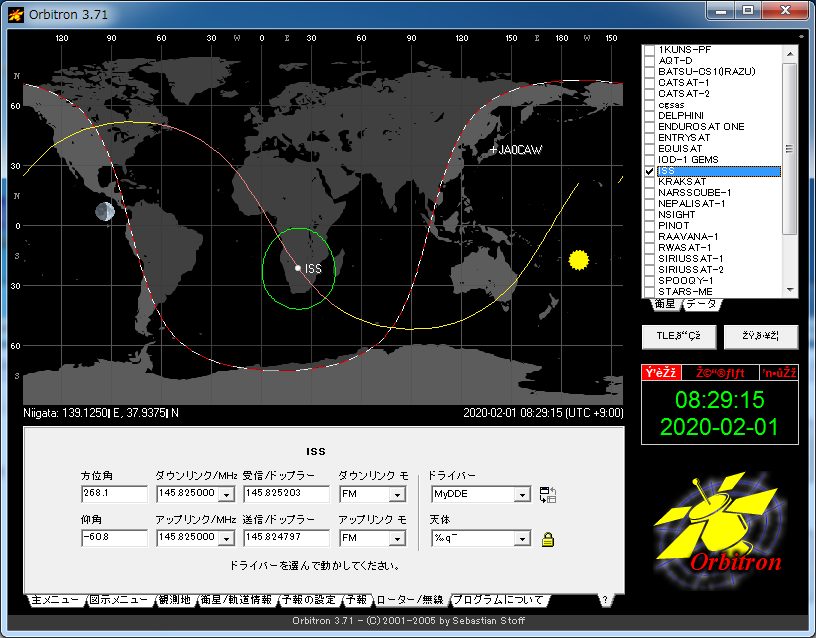This screenshot has width=816, height=638.
Task: Click satellite list scrollbar up arrow
Action: (790, 54)
